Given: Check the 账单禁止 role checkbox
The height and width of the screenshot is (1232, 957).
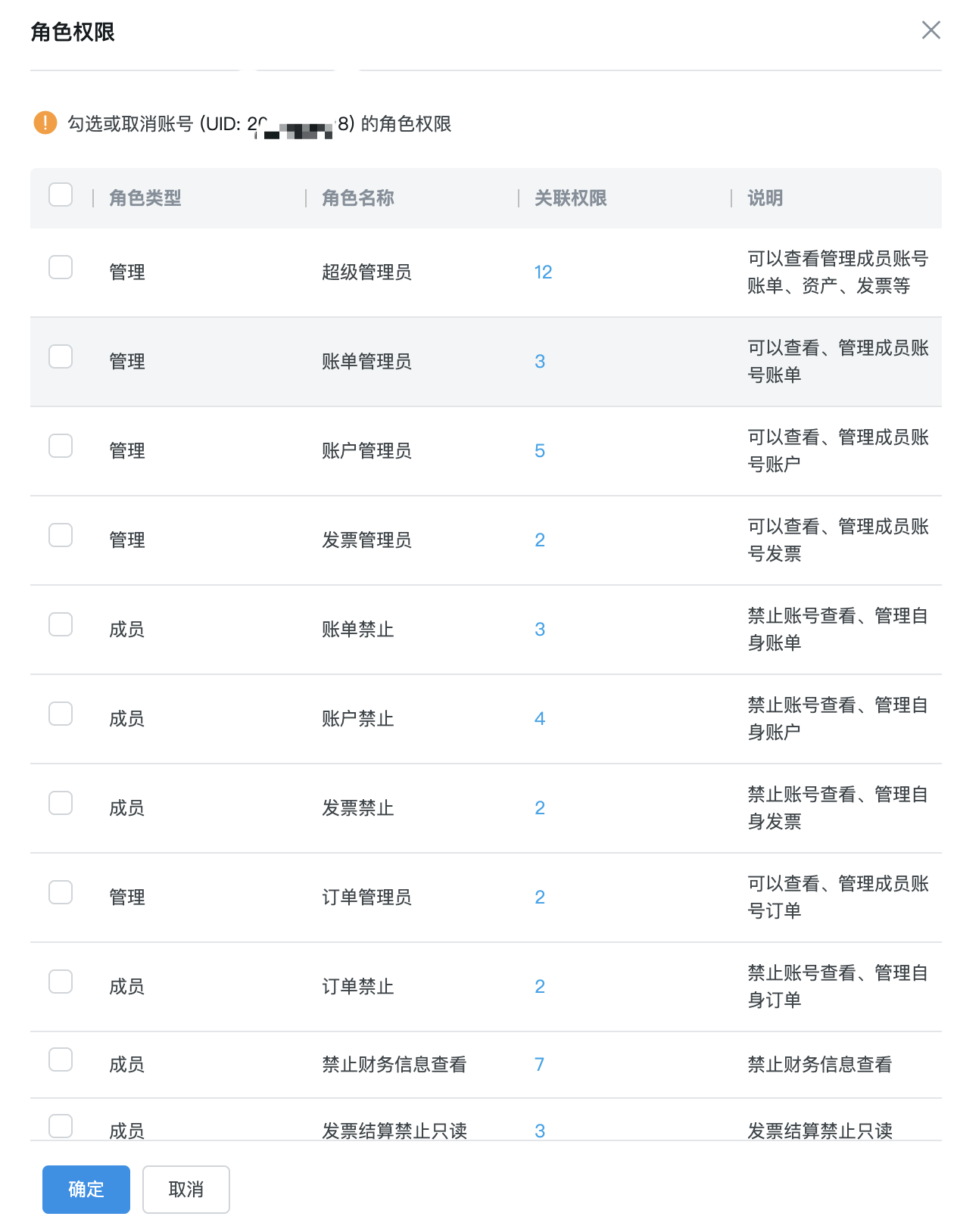Looking at the screenshot, I should click(61, 624).
